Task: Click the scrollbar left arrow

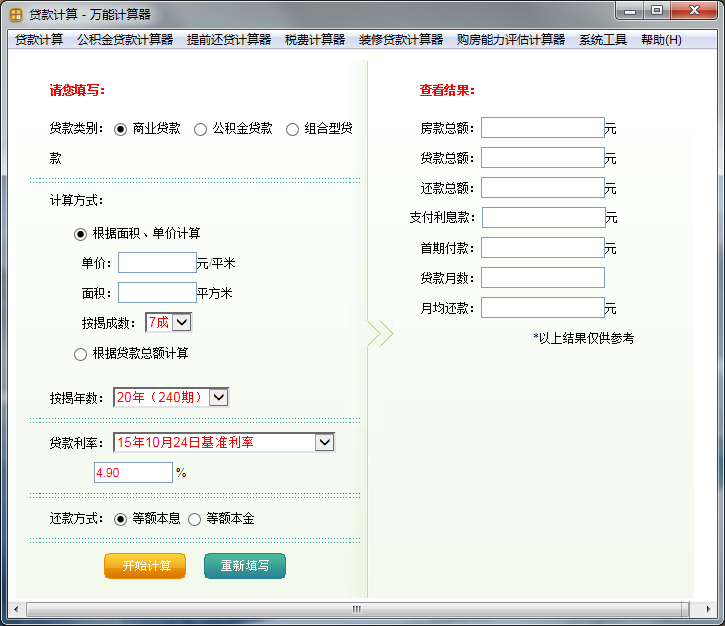Action: tap(16, 609)
